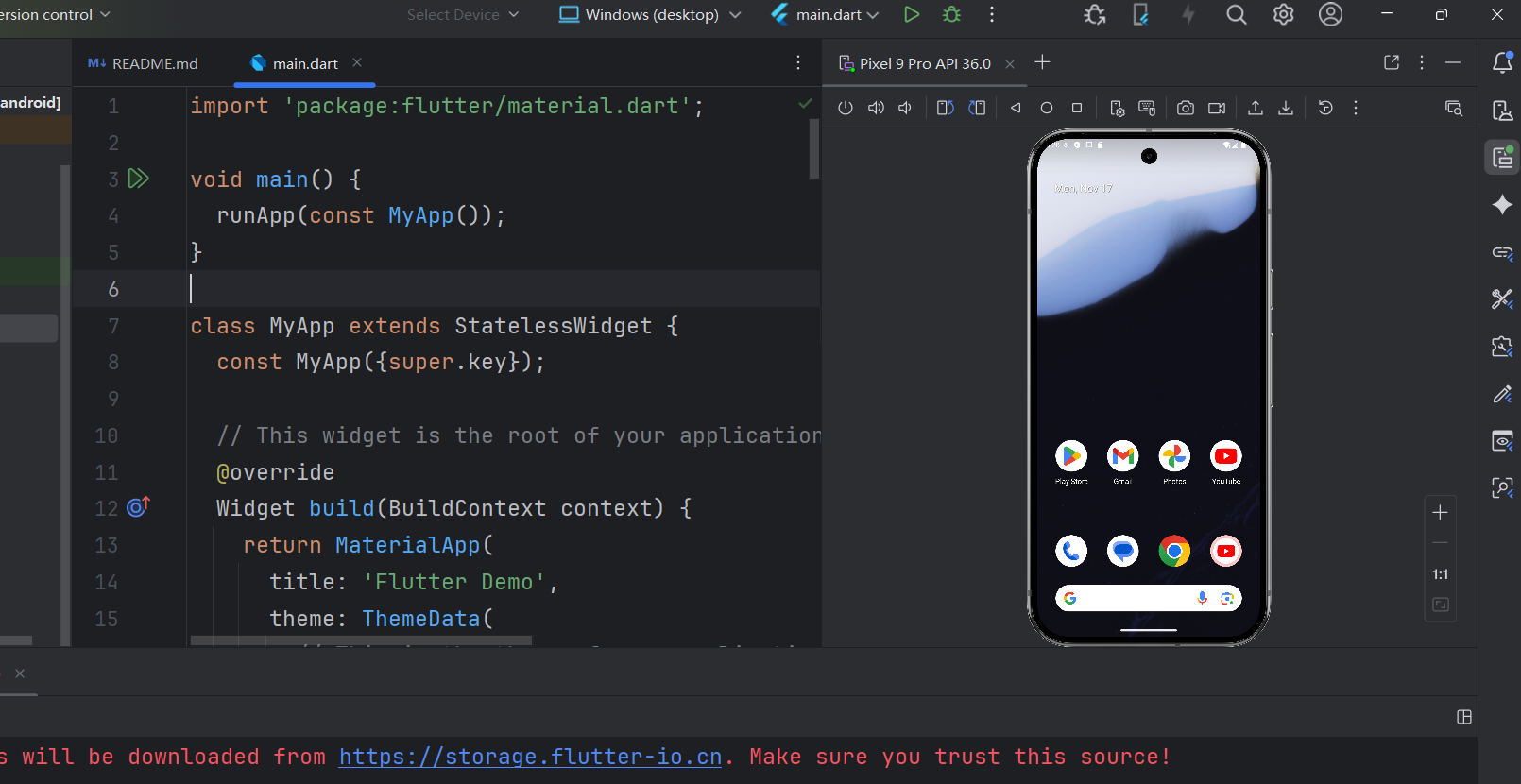Screen dimensions: 1521x784
Task: Click run gutter arrow beside main()
Action: point(139,179)
